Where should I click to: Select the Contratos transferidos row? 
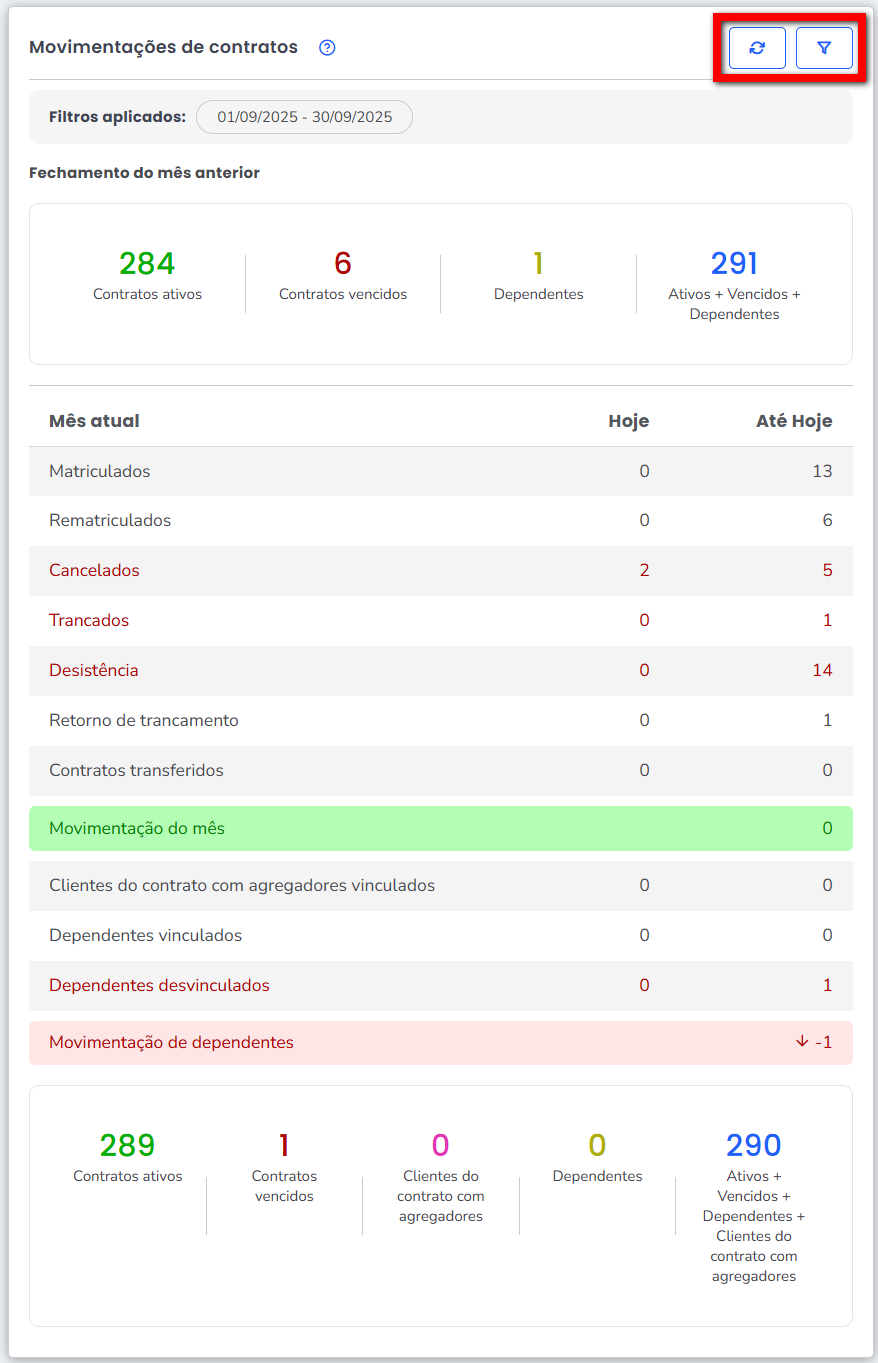point(136,771)
